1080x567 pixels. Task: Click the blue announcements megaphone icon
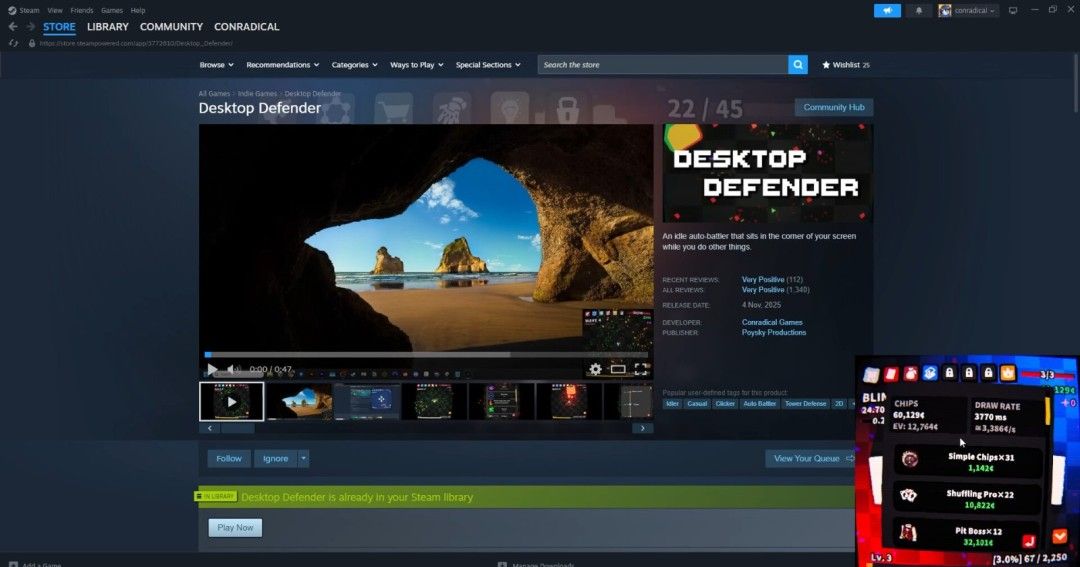887,10
